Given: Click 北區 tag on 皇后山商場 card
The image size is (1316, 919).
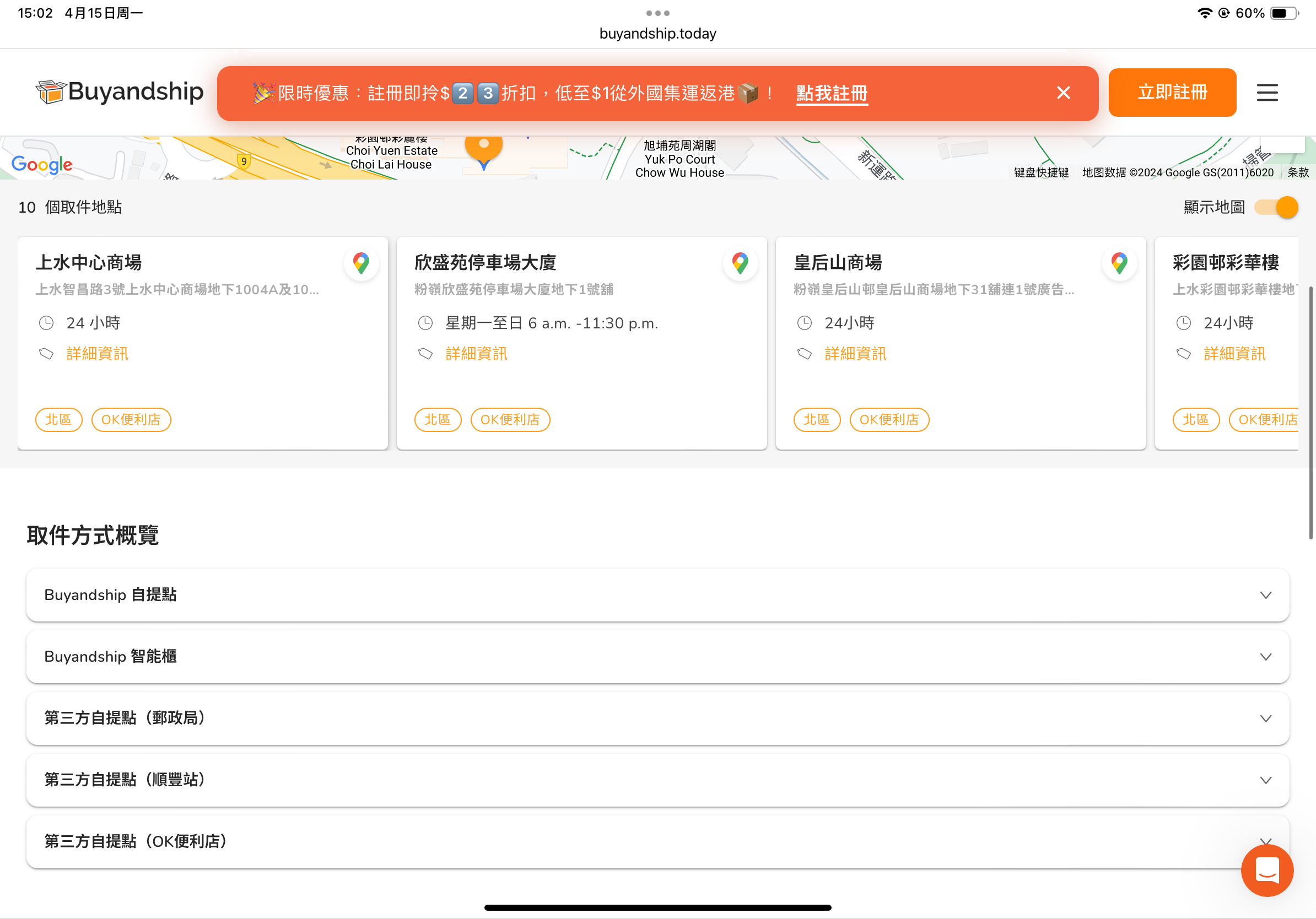Looking at the screenshot, I should pos(817,420).
